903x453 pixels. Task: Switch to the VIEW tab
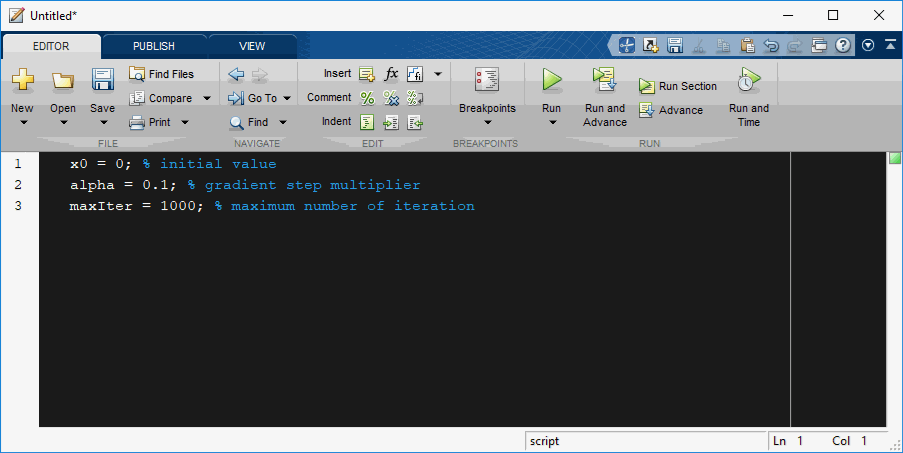point(252,46)
